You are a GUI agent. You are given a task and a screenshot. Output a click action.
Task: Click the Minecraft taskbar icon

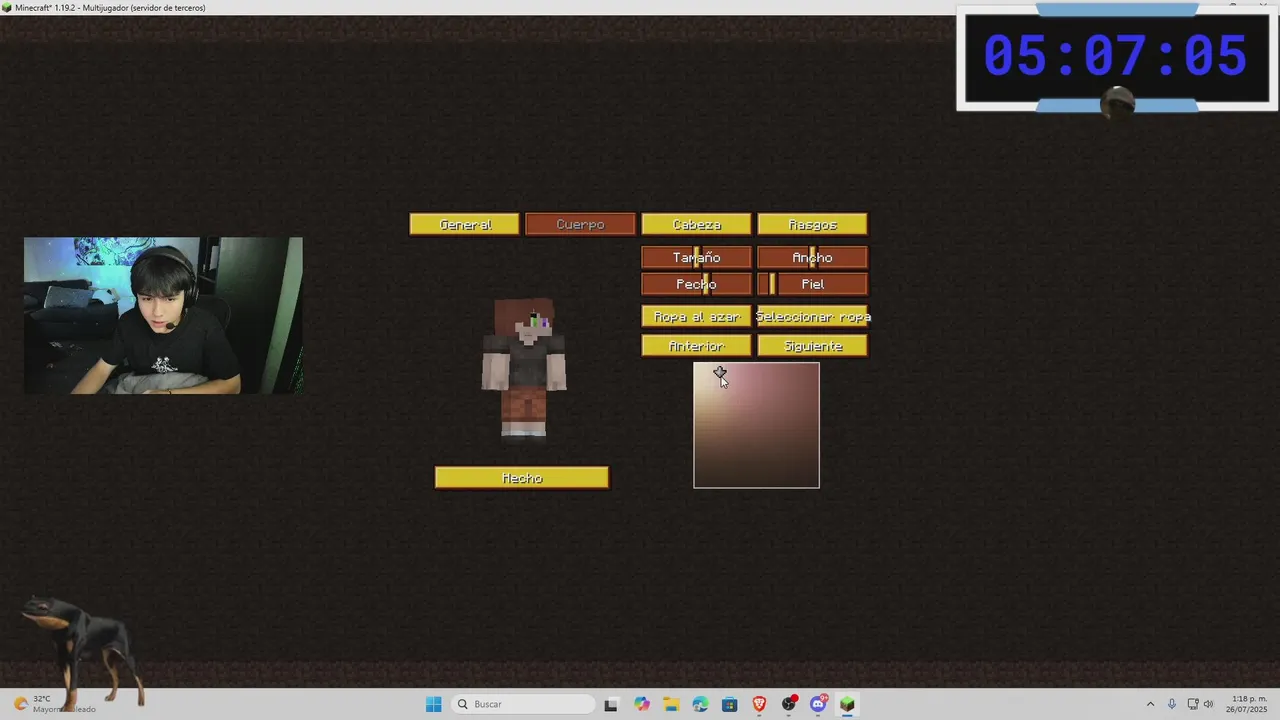[x=847, y=704]
